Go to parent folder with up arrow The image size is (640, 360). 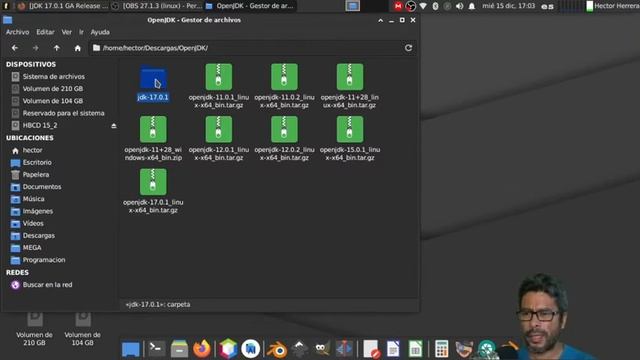56,48
